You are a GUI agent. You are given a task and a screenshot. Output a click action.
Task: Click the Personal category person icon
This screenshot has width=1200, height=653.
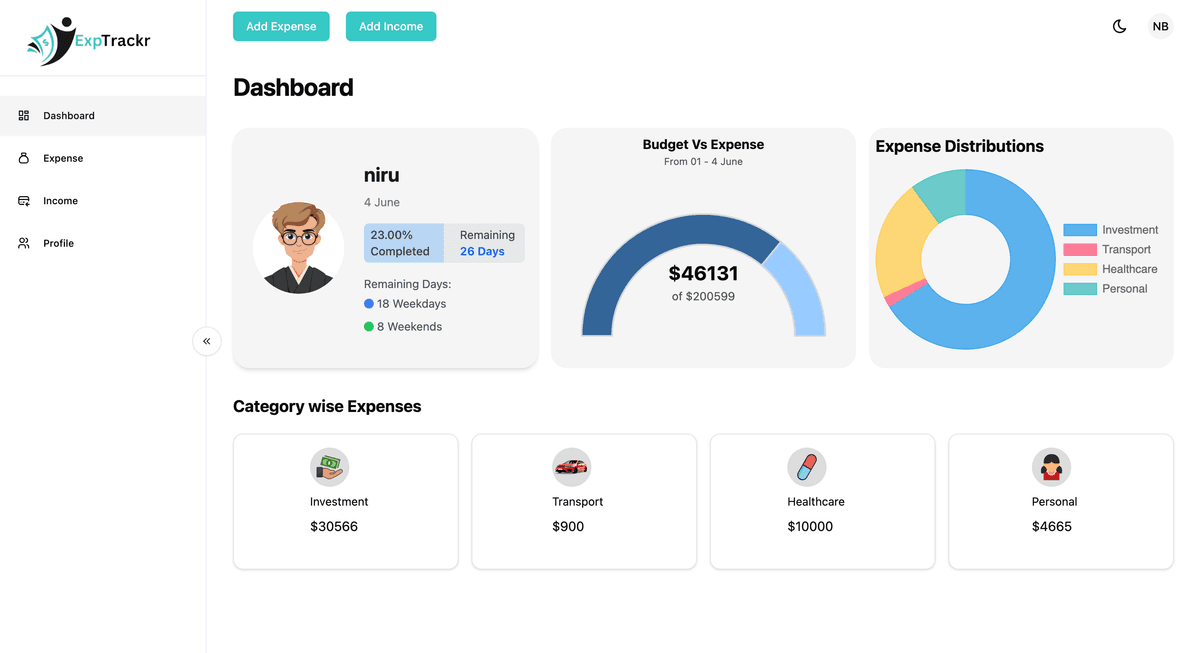(1051, 467)
